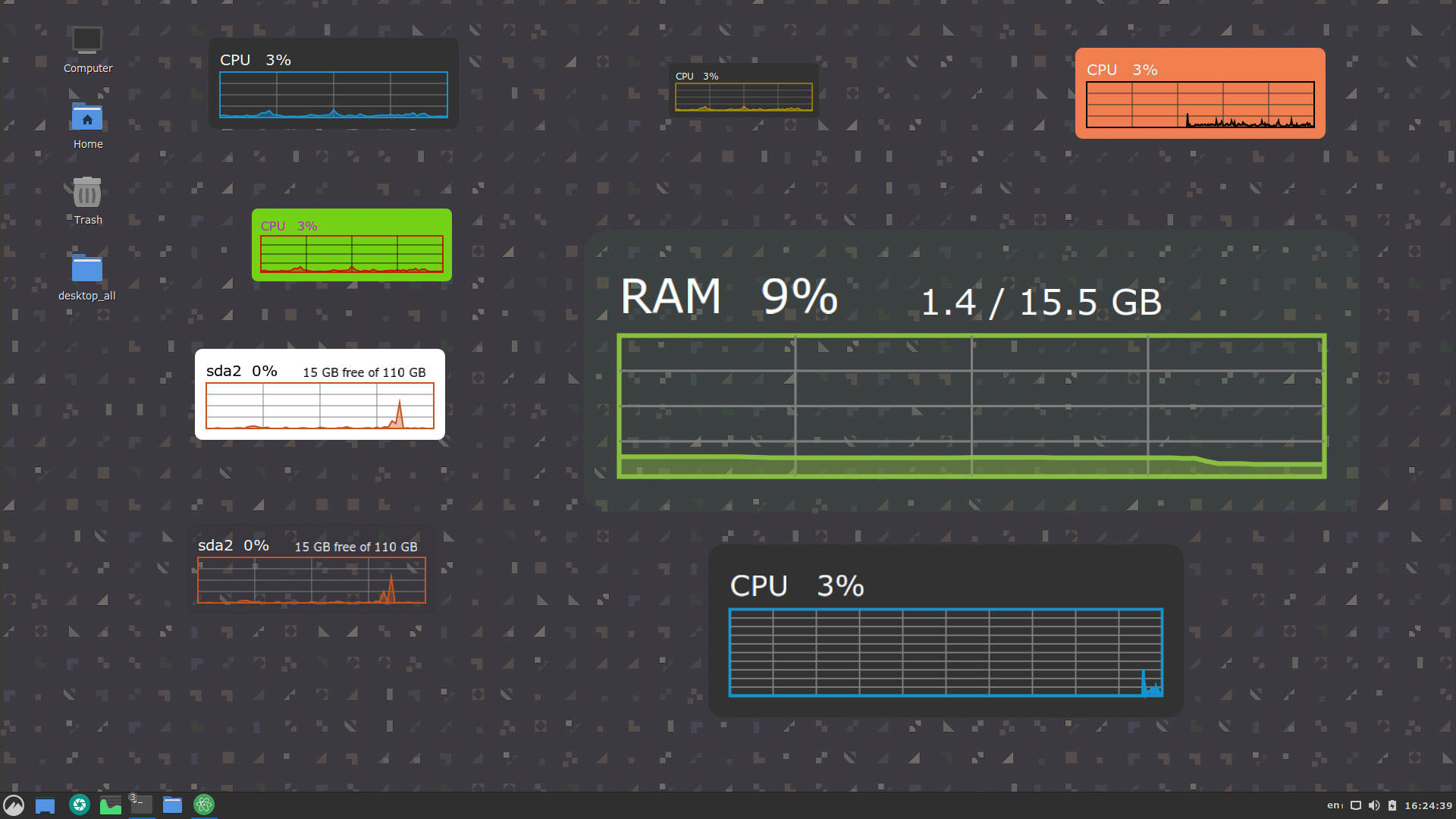Switch to the terminal windows in taskbar
Image resolution: width=1456 pixels, height=819 pixels.
tap(141, 805)
